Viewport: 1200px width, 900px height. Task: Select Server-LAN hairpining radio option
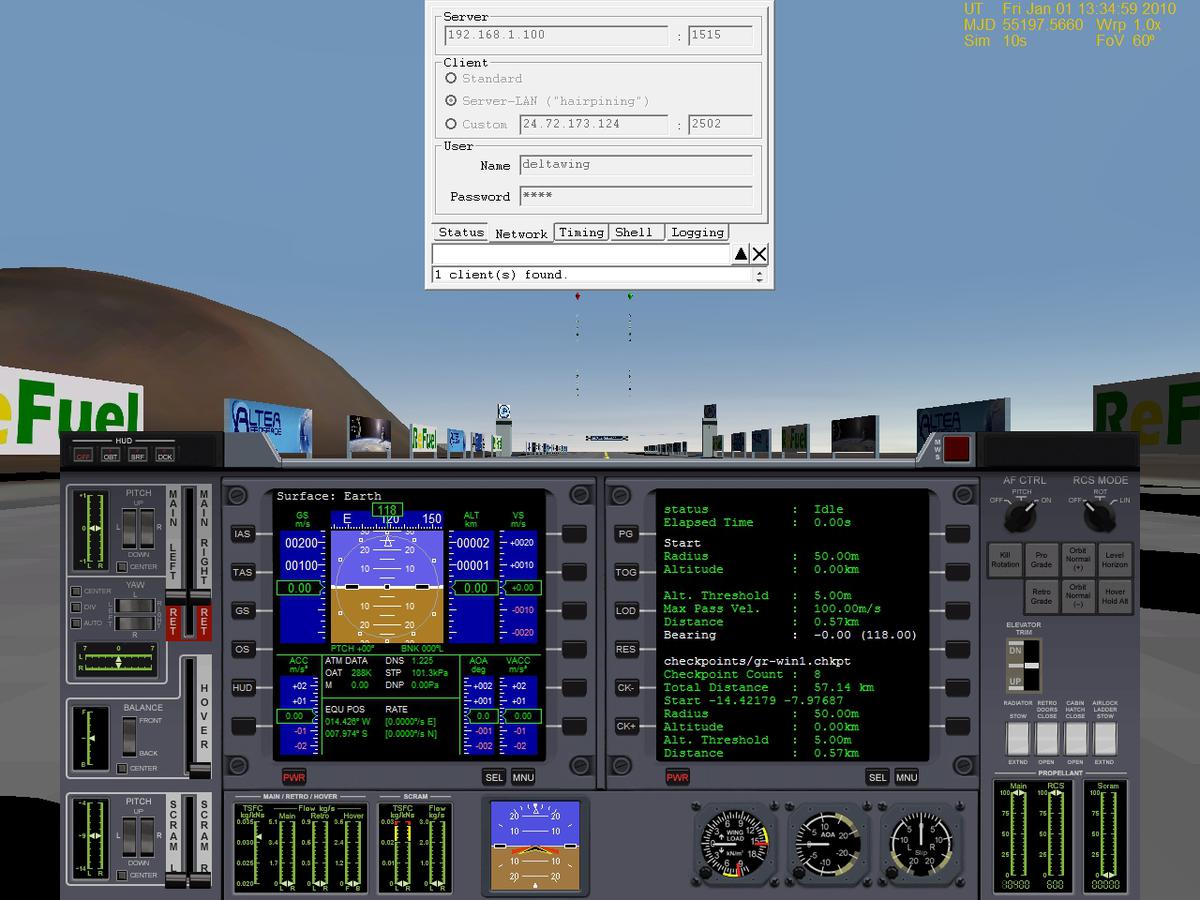[x=451, y=101]
